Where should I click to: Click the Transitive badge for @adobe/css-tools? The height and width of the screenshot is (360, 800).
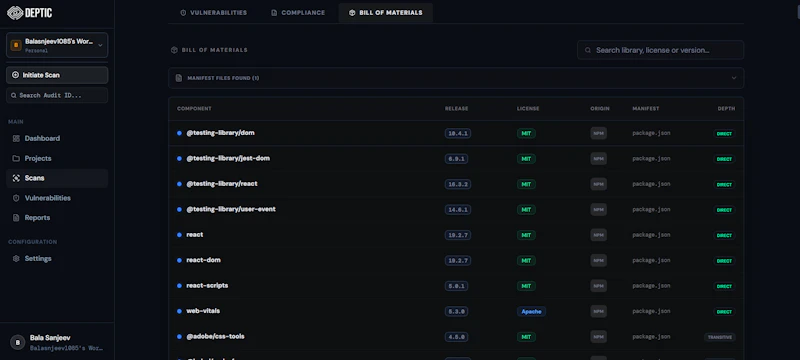(x=719, y=337)
